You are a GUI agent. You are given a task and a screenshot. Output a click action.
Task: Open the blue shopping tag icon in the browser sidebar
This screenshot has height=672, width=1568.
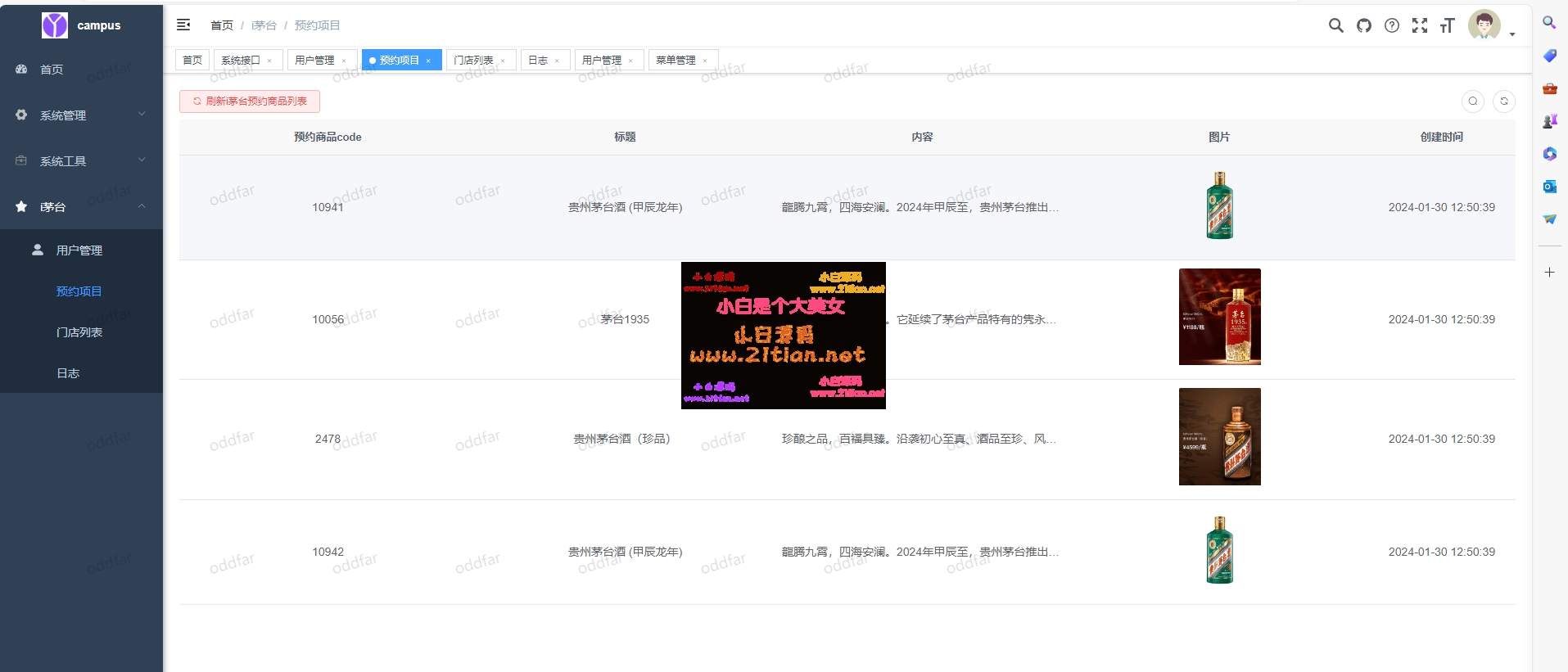click(1549, 56)
